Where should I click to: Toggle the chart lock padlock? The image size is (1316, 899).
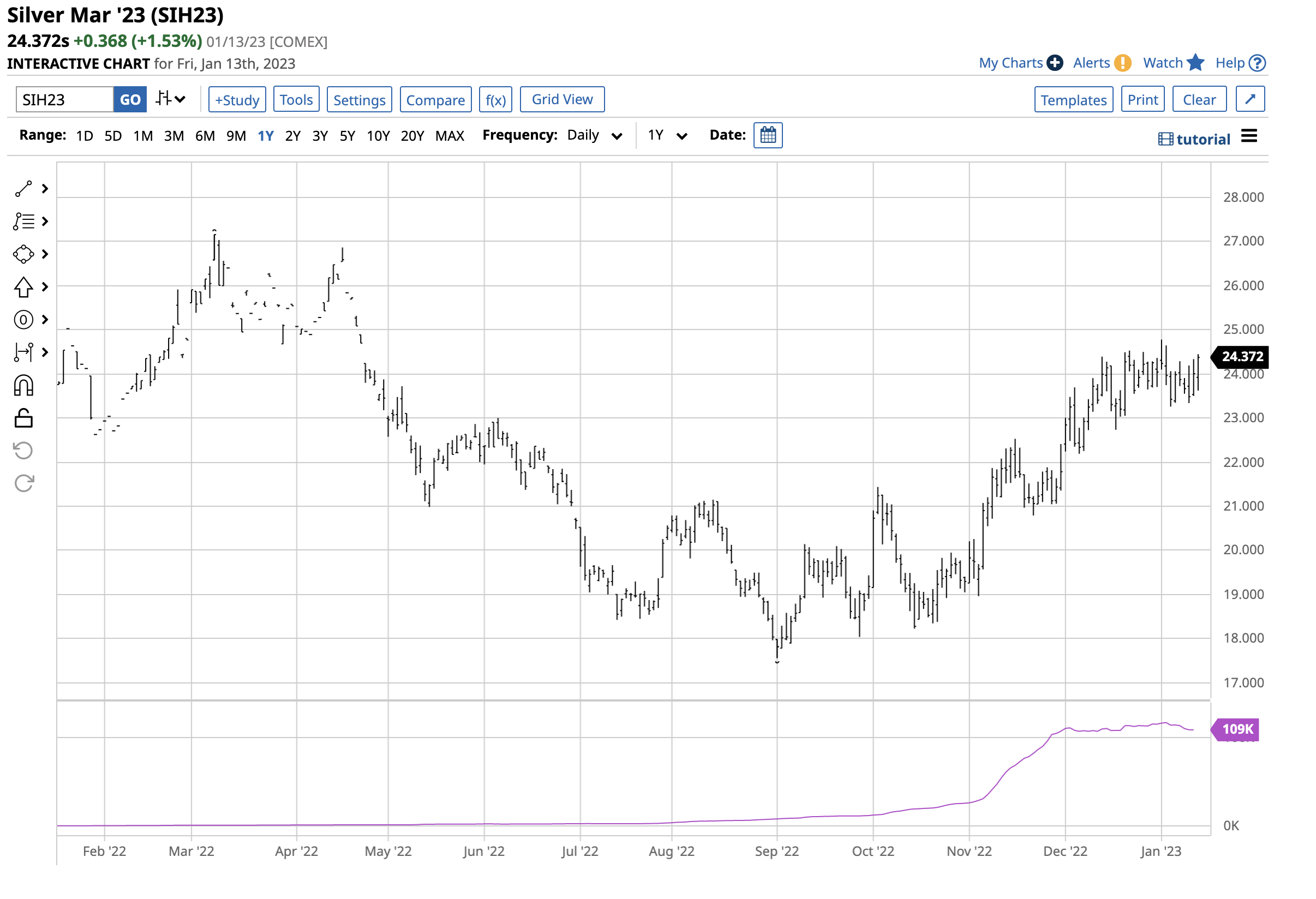[x=23, y=418]
